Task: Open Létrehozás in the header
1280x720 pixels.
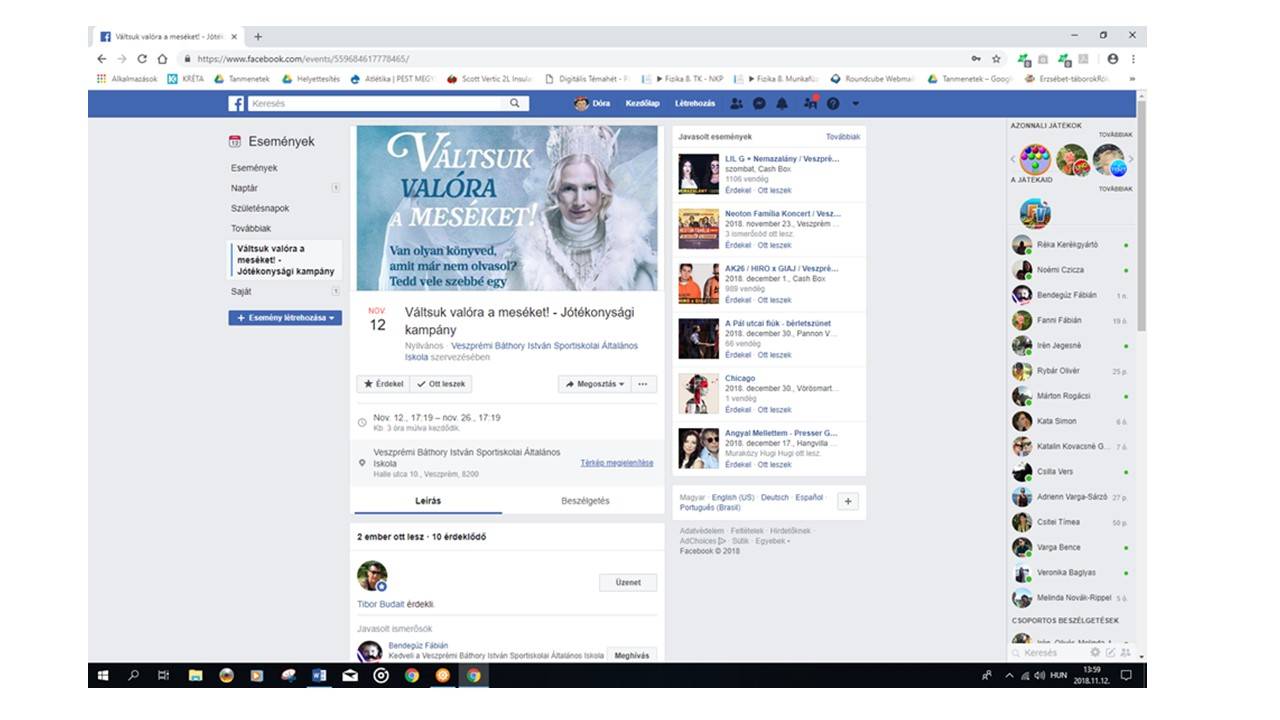Action: 695,103
